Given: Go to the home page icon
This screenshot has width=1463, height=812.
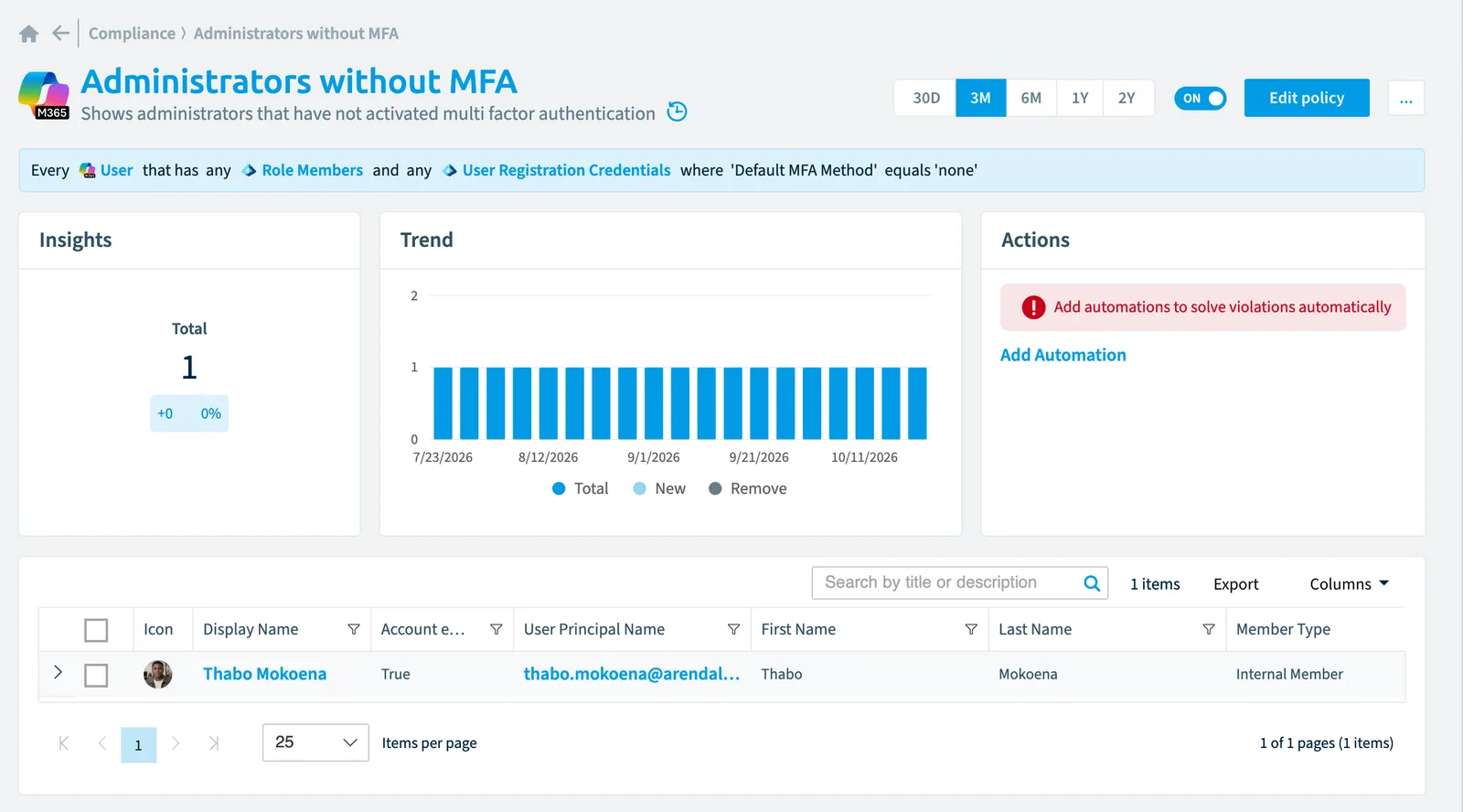Looking at the screenshot, I should click(x=29, y=34).
